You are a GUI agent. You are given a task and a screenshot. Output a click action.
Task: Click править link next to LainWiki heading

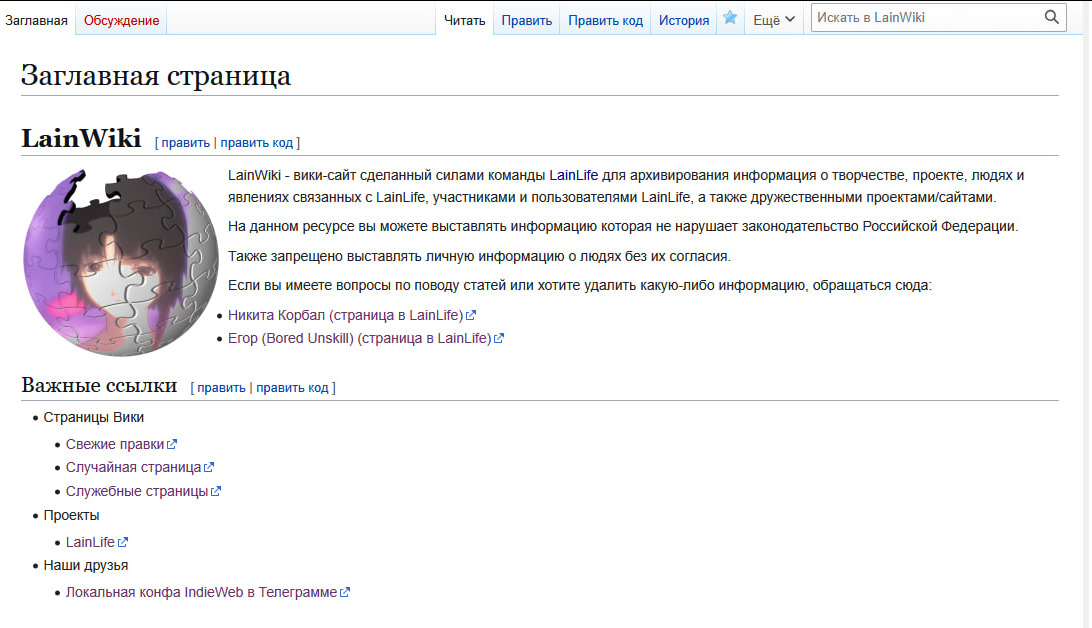click(185, 143)
